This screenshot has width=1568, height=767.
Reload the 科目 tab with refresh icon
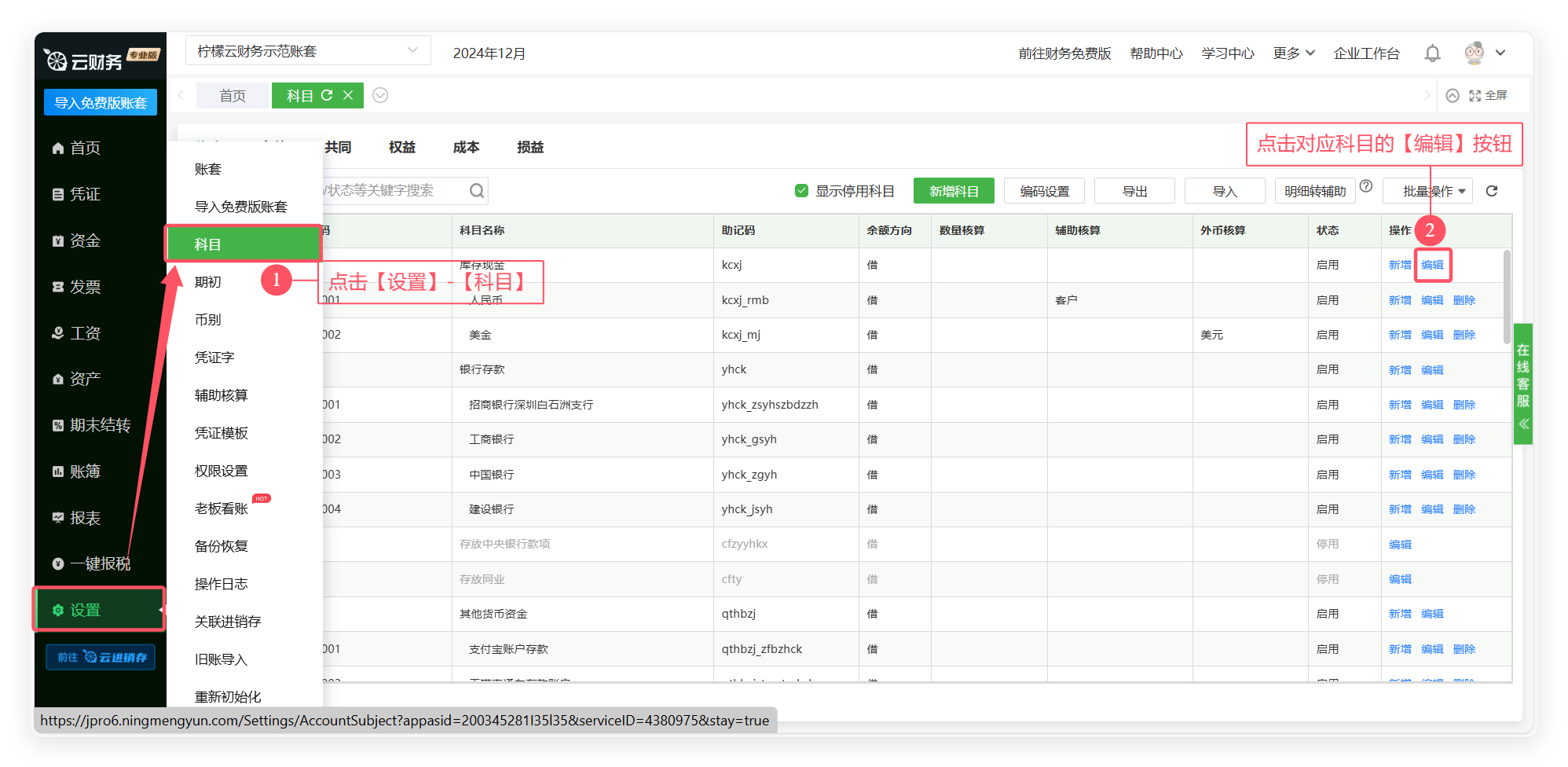[327, 95]
